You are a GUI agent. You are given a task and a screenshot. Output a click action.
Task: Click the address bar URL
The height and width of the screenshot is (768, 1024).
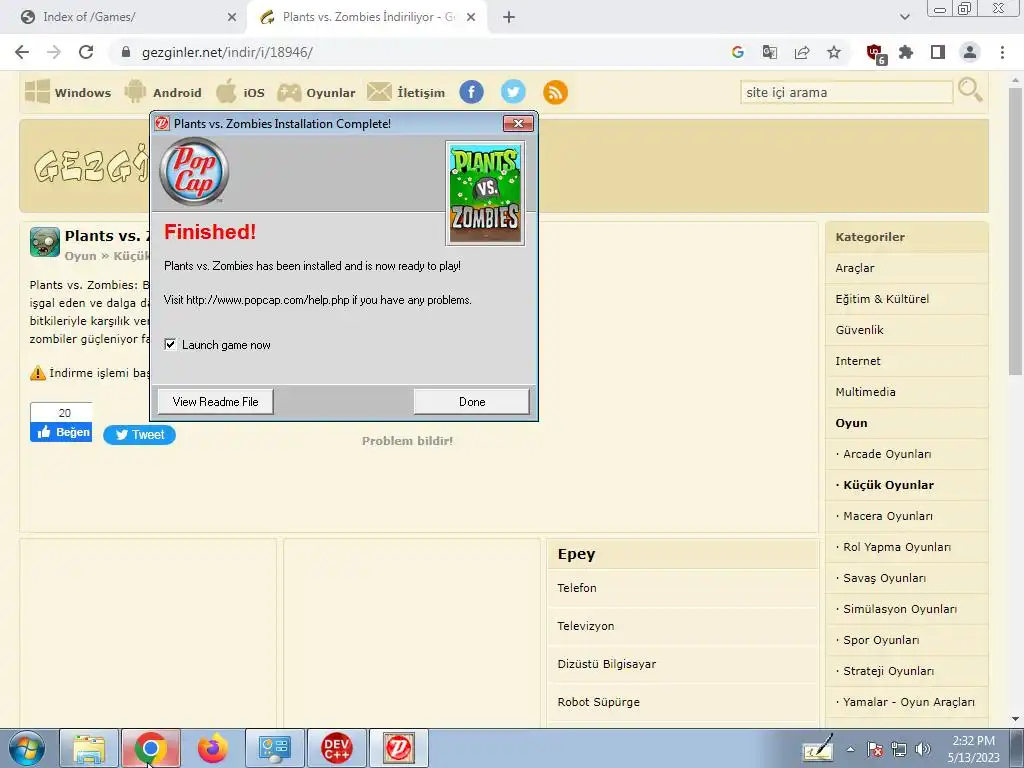pyautogui.click(x=227, y=52)
